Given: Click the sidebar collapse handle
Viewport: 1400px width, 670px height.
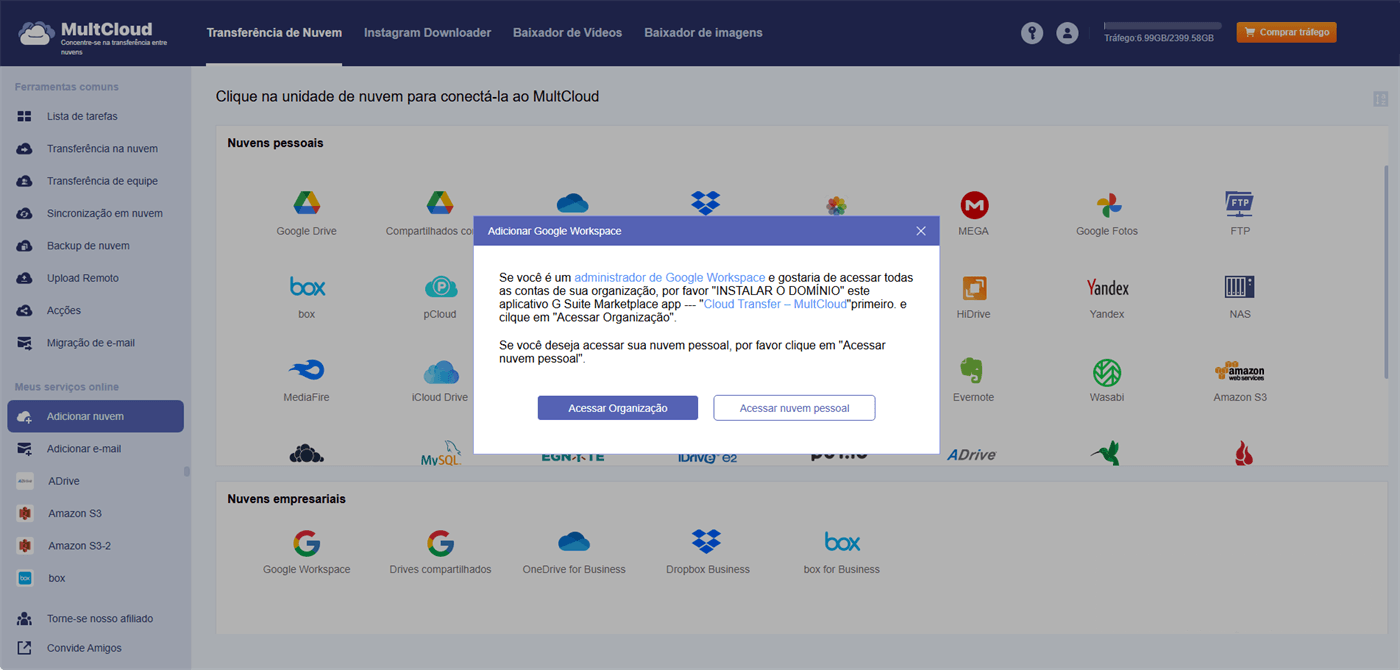Looking at the screenshot, I should point(187,471).
